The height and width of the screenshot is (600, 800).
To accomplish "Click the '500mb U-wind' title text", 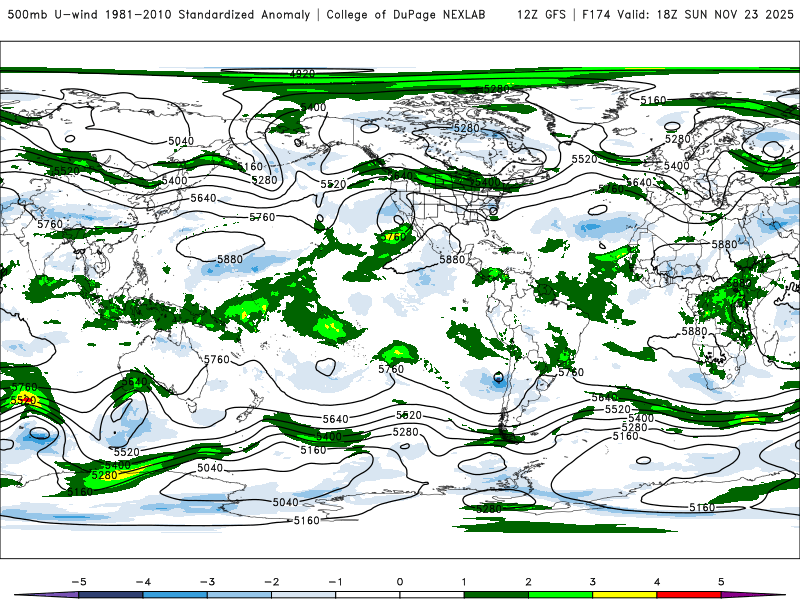I will click(x=53, y=14).
